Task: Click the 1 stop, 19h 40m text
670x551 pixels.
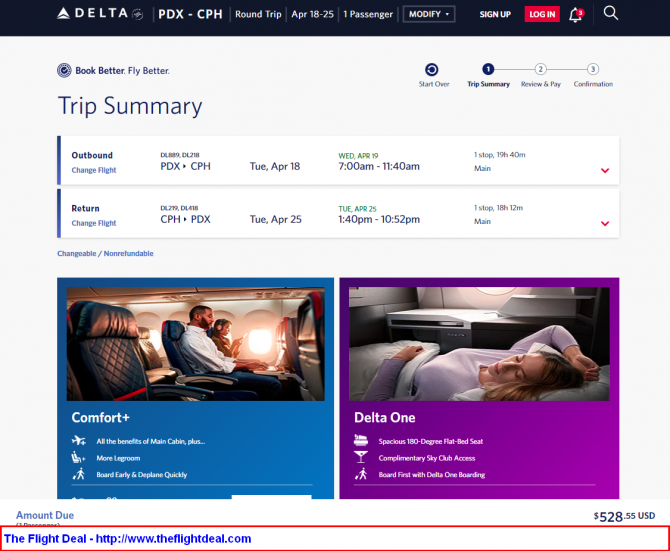Action: (500, 155)
